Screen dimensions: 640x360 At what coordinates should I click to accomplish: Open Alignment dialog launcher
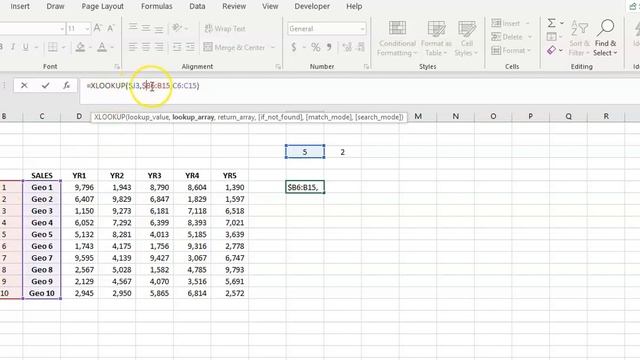point(278,67)
